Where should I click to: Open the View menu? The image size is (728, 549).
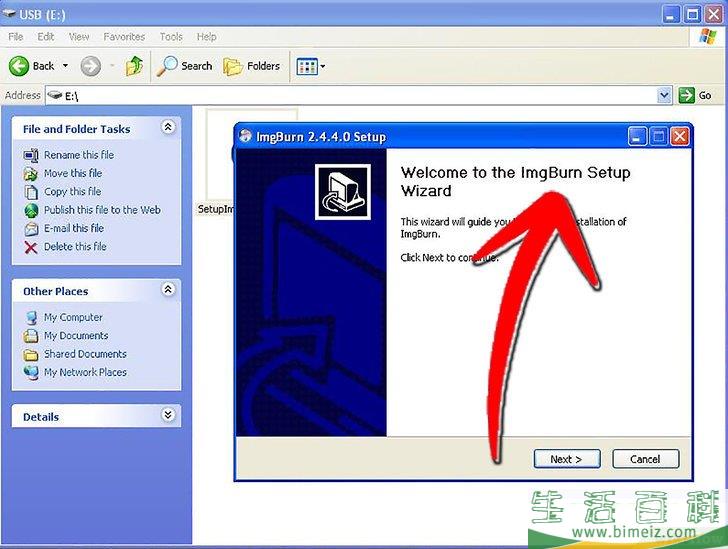point(79,37)
